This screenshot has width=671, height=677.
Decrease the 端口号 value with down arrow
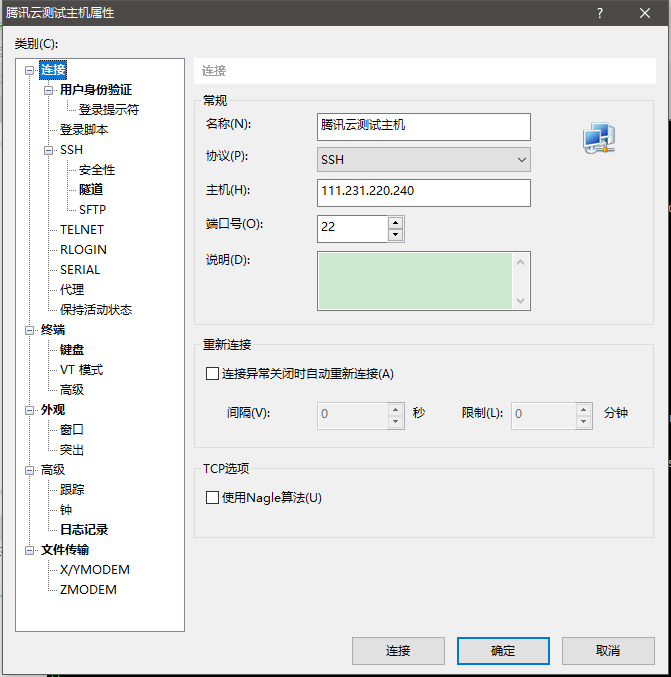click(396, 235)
